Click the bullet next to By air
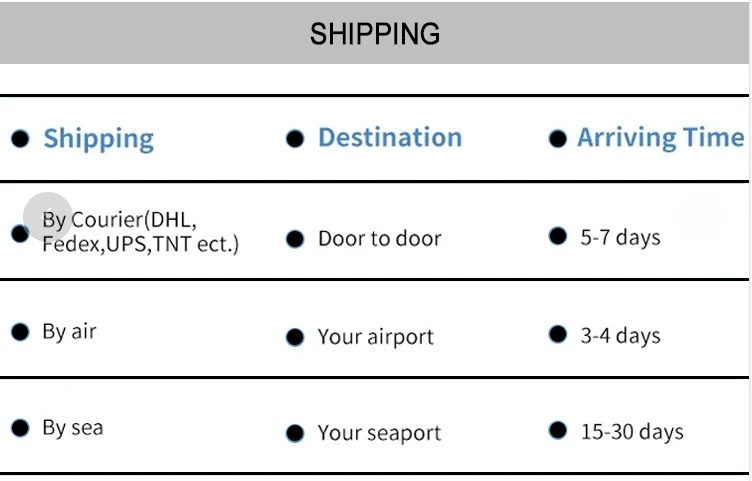Viewport: 752px width, 481px height. 20,332
